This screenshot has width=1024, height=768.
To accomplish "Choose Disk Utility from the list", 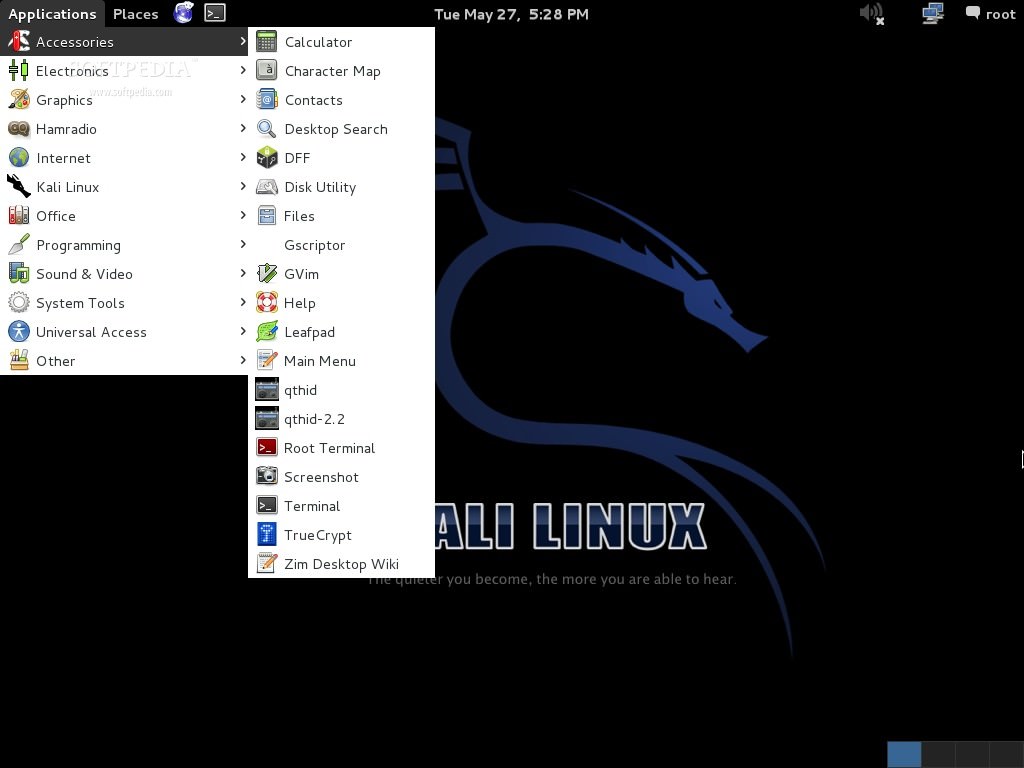I will click(319, 187).
